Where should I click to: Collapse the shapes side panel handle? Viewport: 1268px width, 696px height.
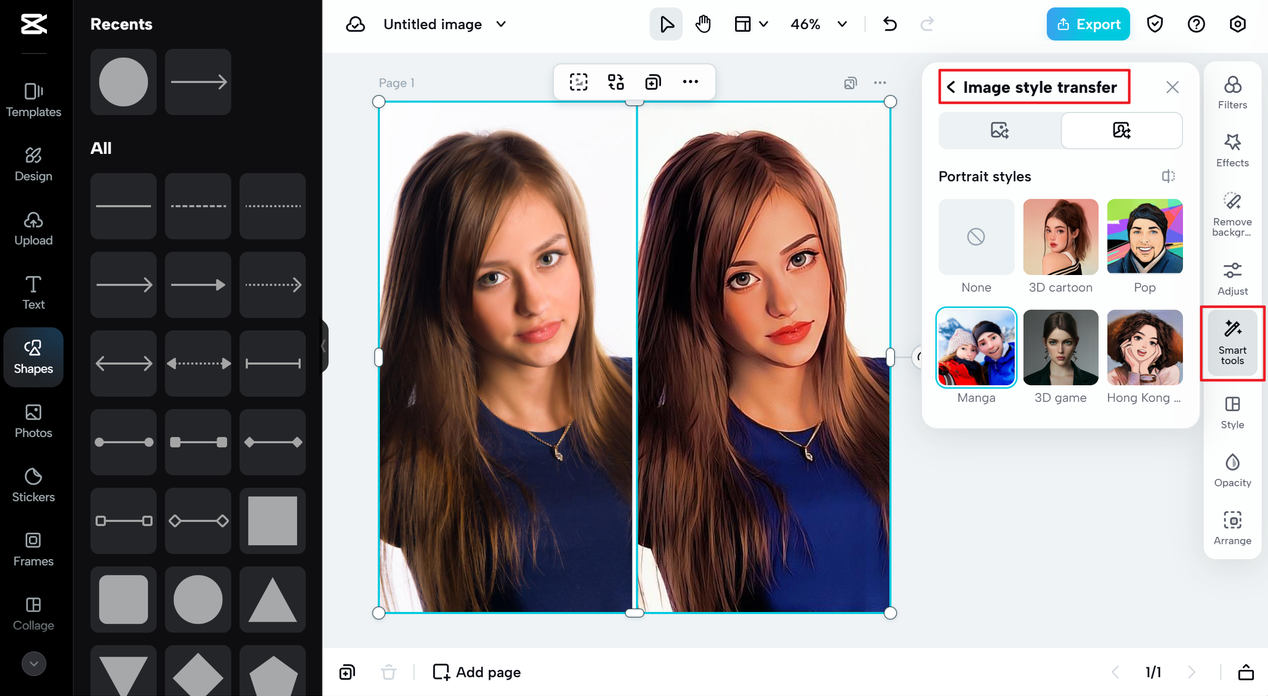pyautogui.click(x=323, y=346)
